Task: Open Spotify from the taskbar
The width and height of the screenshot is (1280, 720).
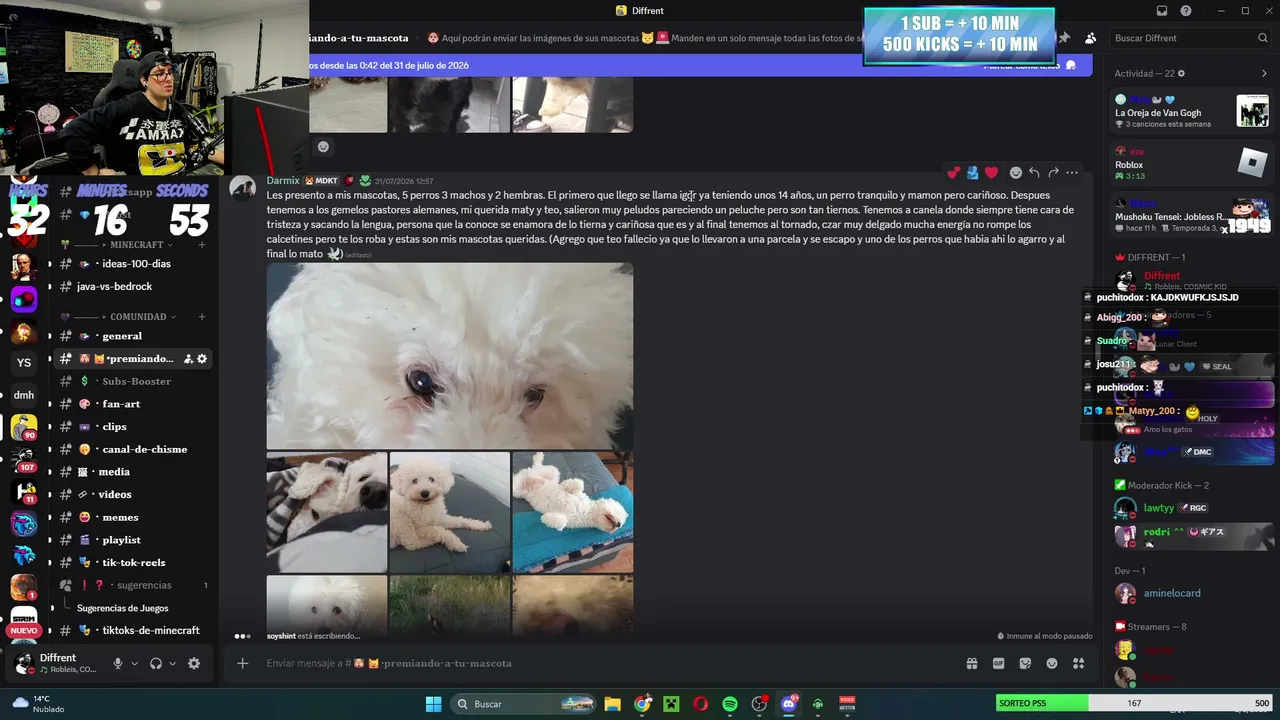Action: click(730, 704)
